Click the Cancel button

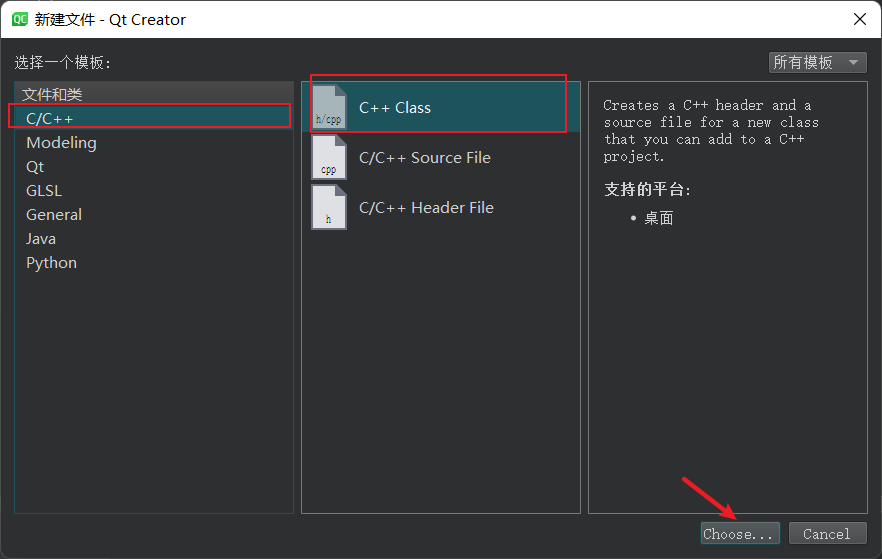pos(827,533)
